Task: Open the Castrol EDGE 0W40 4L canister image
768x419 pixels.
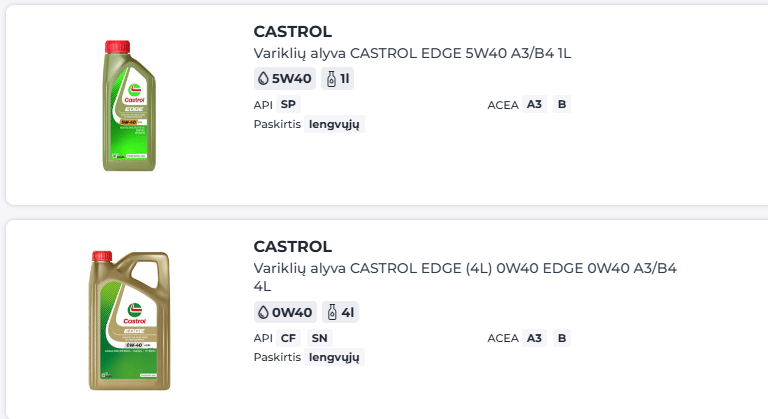Action: coord(130,320)
